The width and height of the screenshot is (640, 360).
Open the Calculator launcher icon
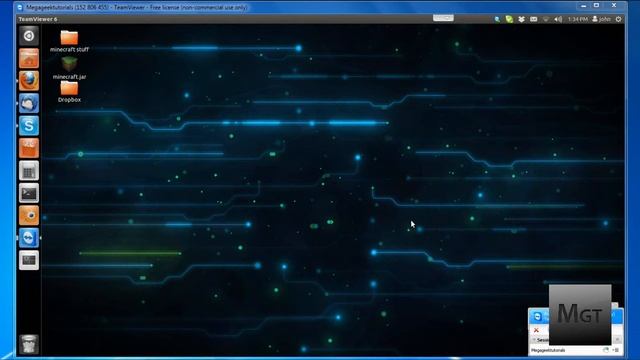[29, 170]
